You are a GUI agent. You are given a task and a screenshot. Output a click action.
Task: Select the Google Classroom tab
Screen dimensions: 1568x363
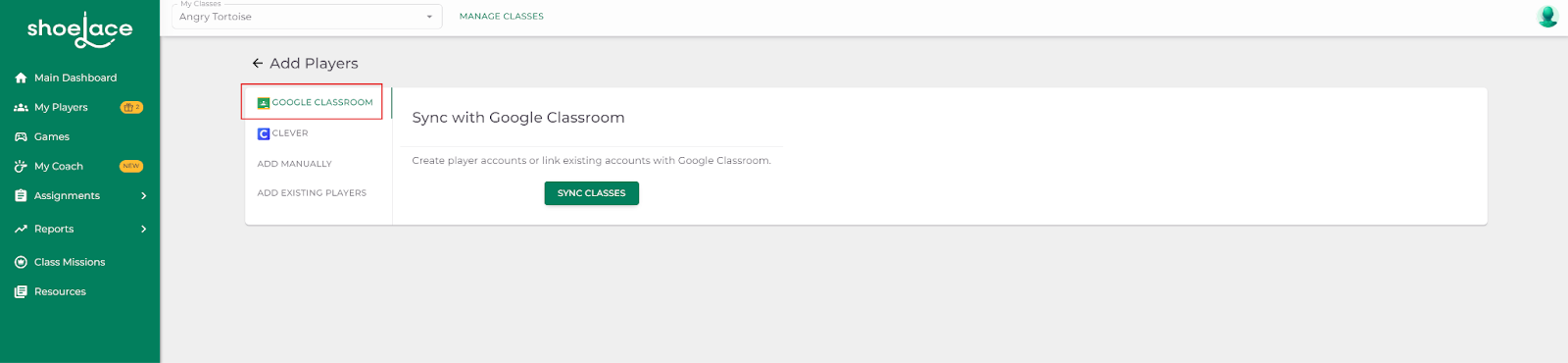(314, 102)
